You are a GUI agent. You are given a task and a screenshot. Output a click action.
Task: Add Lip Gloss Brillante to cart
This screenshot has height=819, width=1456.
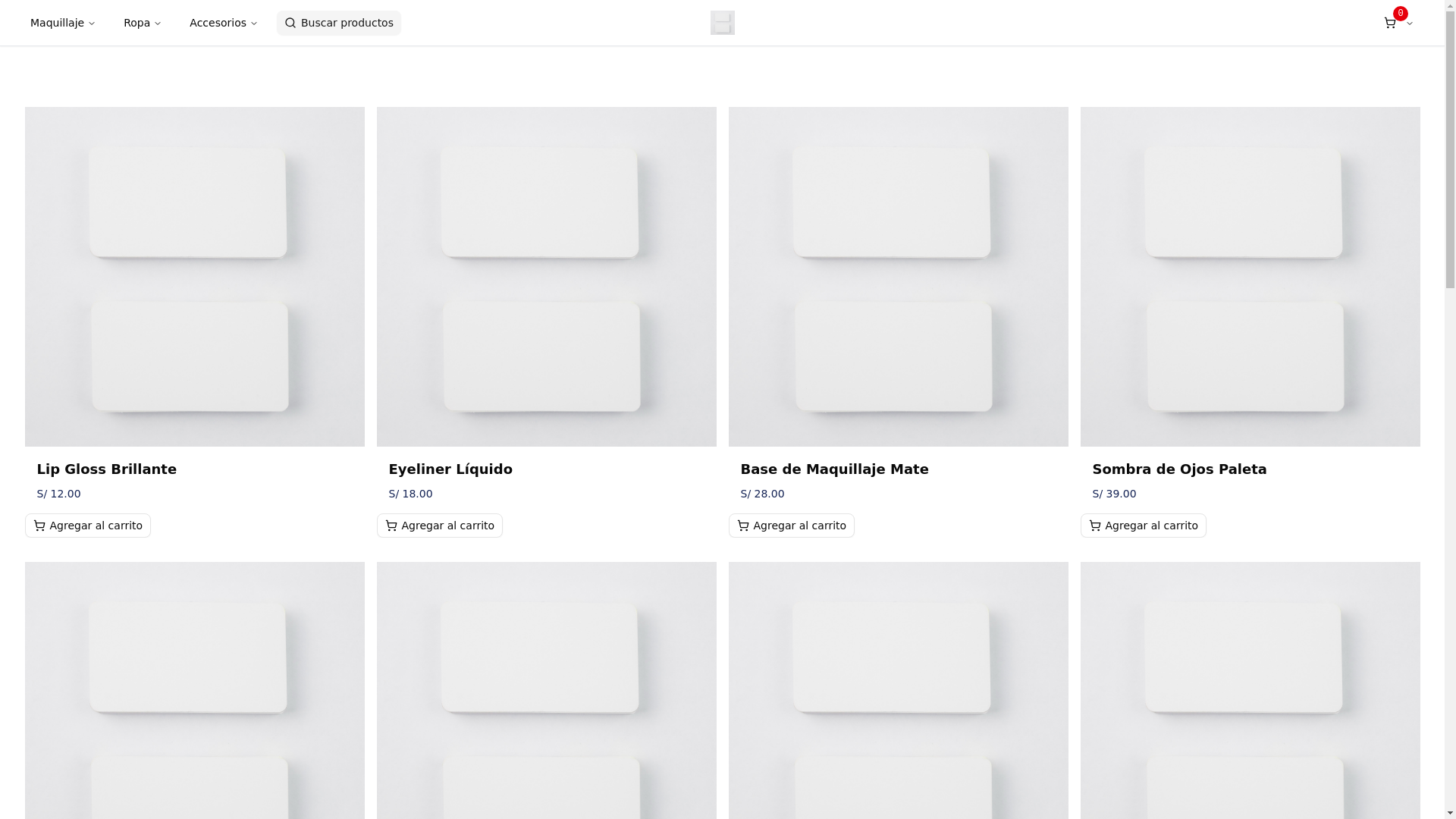[x=88, y=526]
